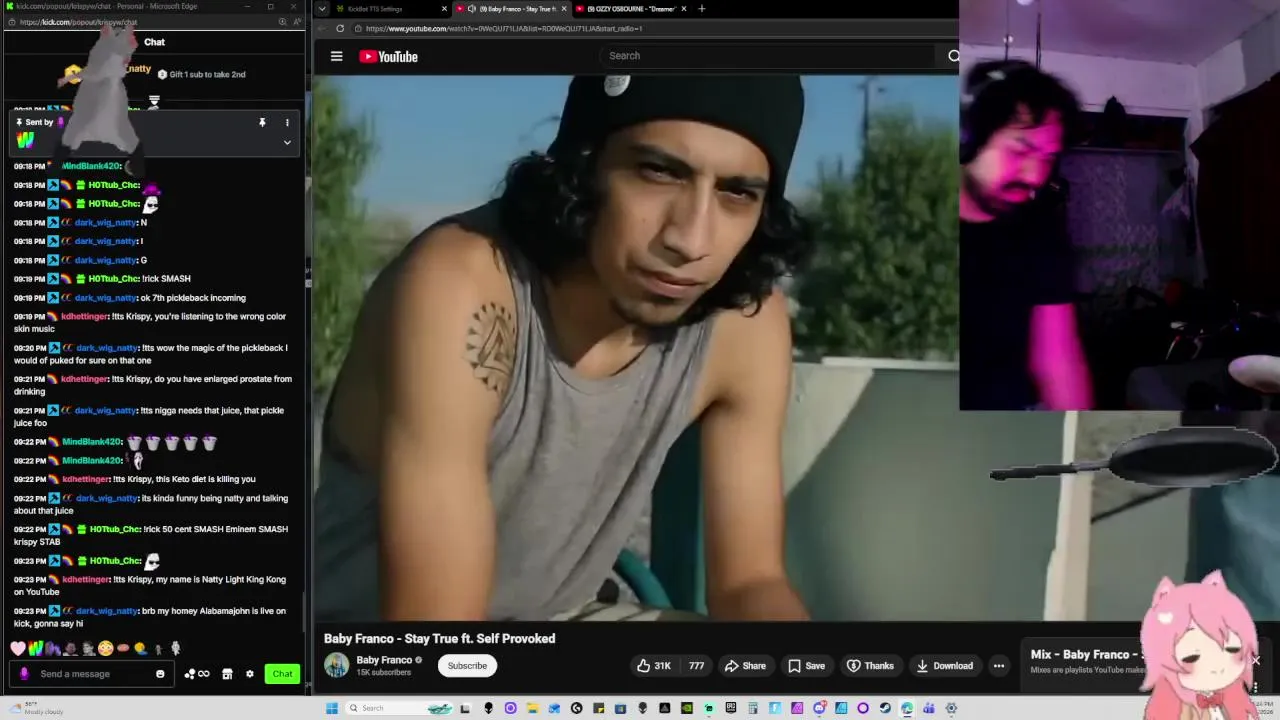Unpin the pinned chat message
This screenshot has width=1280, height=720.
pyautogui.click(x=262, y=123)
